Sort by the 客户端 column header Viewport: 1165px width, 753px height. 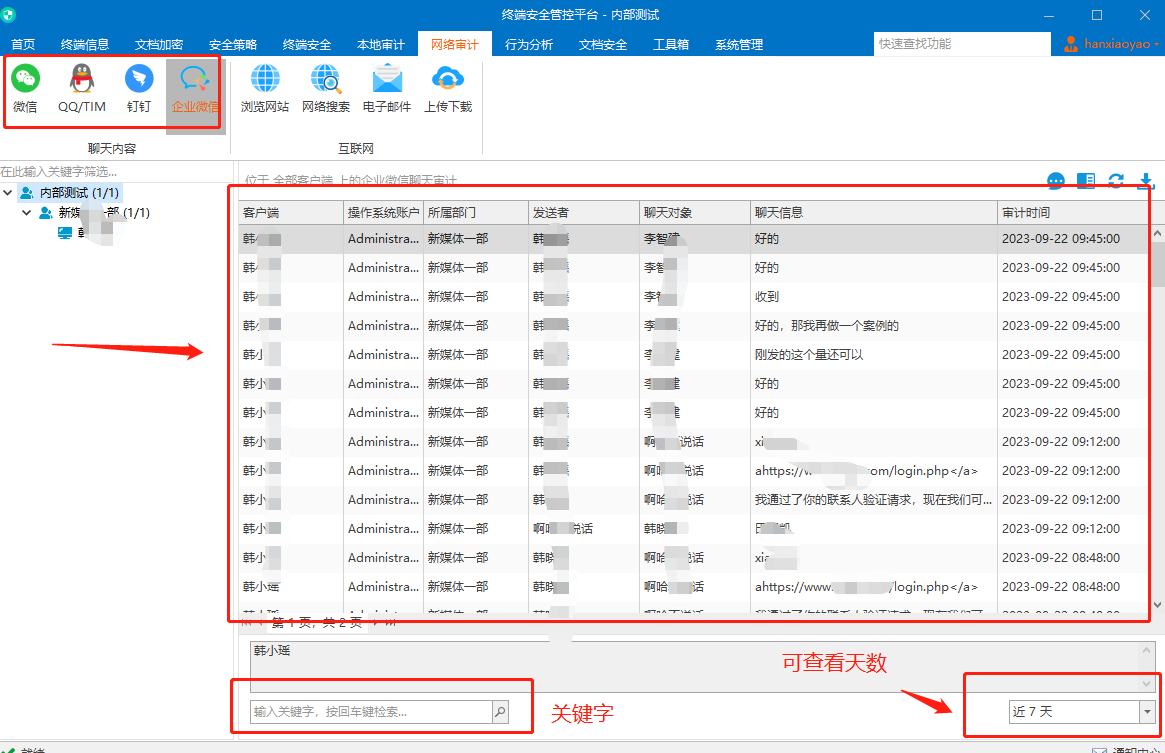coord(291,213)
